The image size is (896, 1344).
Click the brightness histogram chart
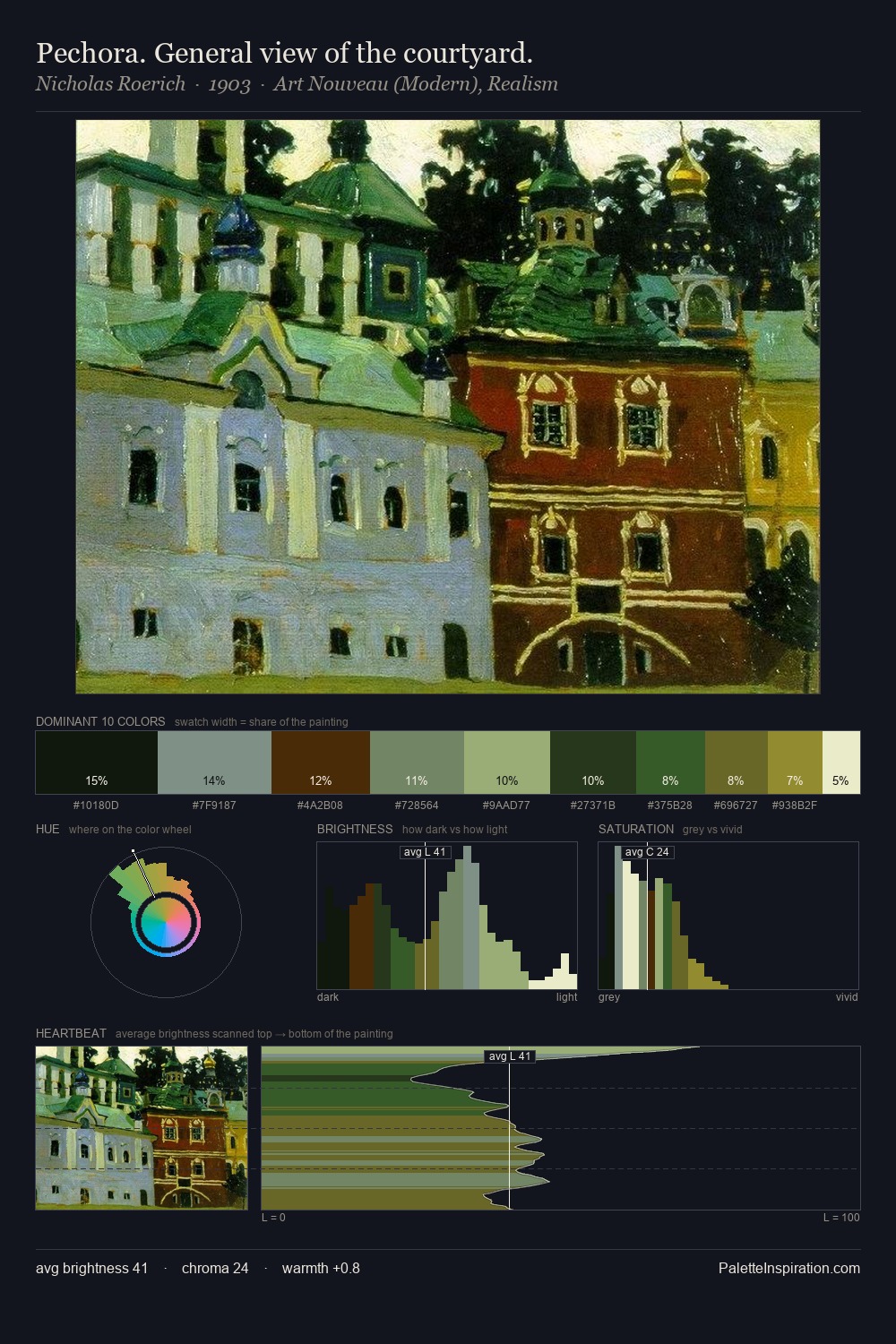[x=447, y=916]
